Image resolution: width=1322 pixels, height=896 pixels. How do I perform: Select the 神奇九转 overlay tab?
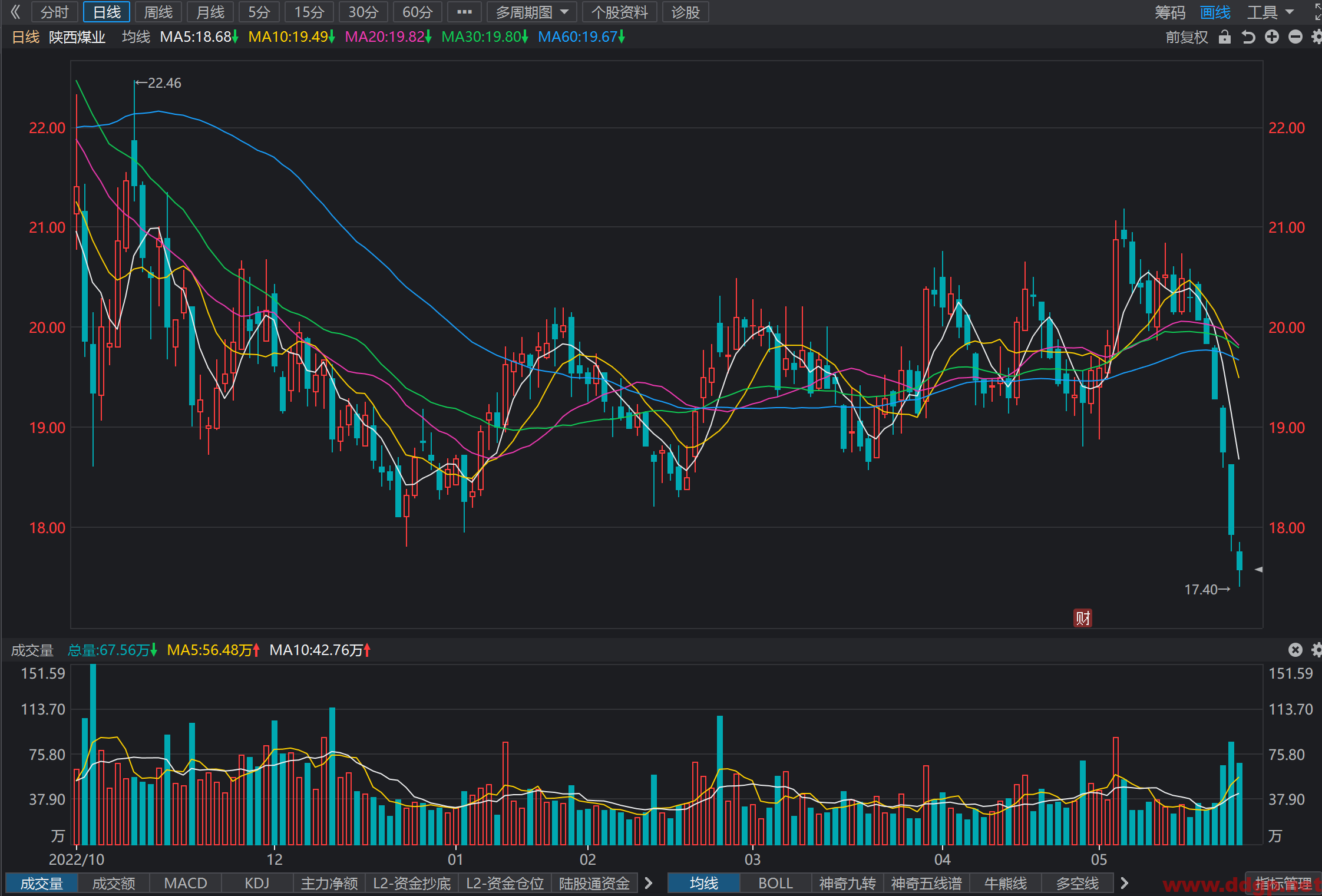(x=848, y=884)
